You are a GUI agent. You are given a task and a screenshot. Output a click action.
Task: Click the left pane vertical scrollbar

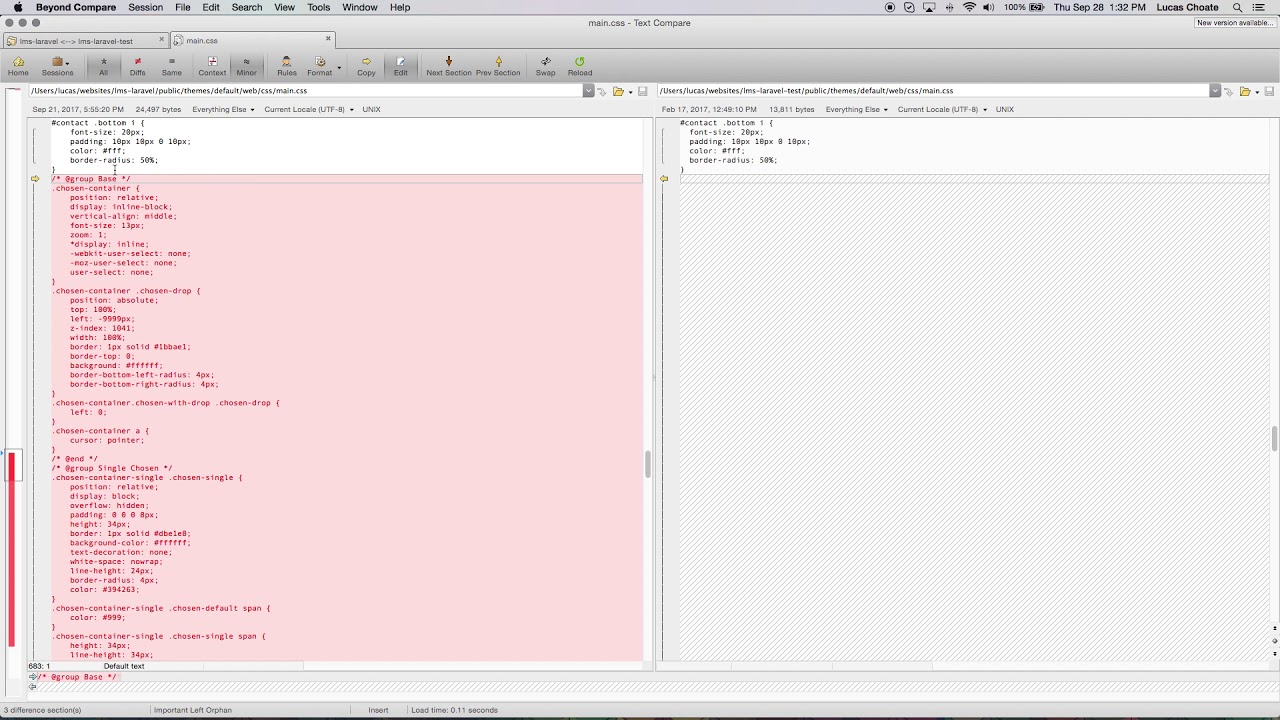click(x=647, y=464)
